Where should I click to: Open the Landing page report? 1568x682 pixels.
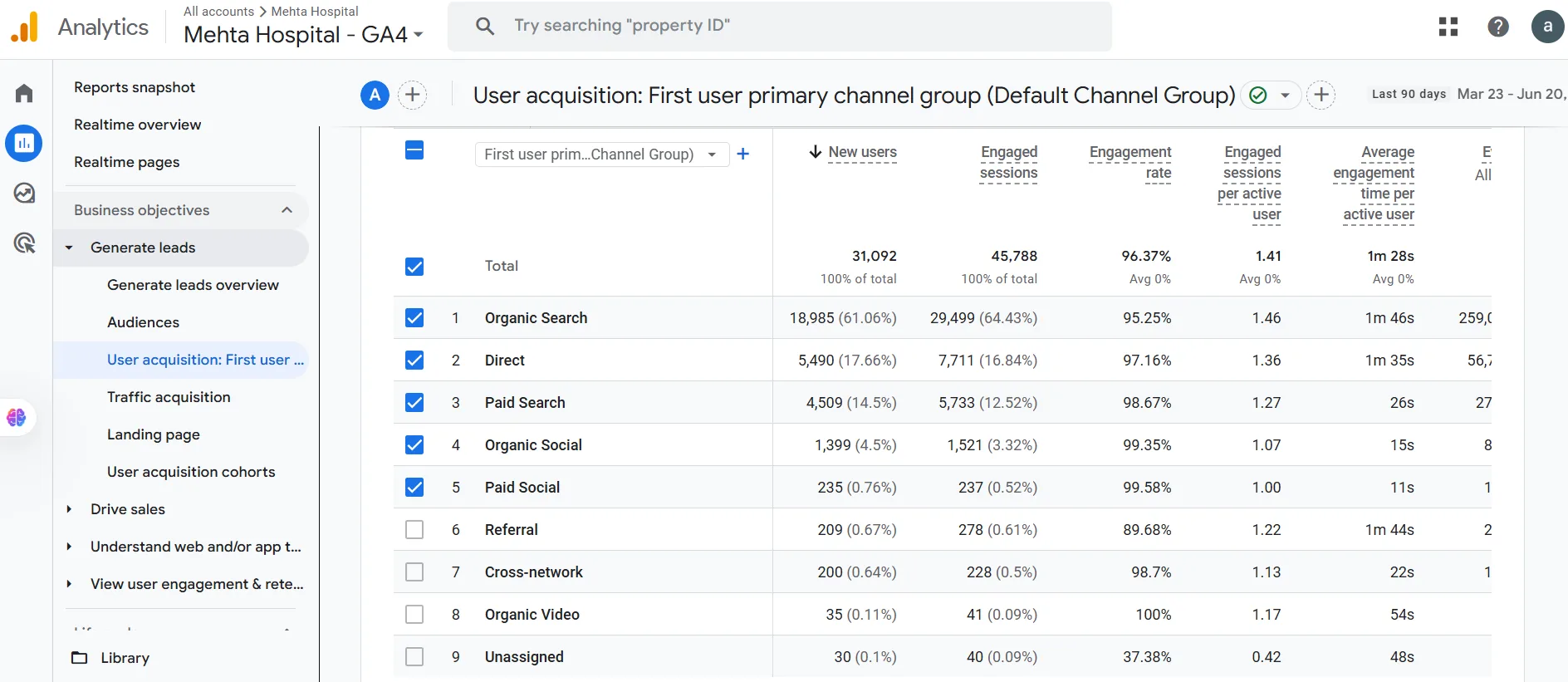154,434
